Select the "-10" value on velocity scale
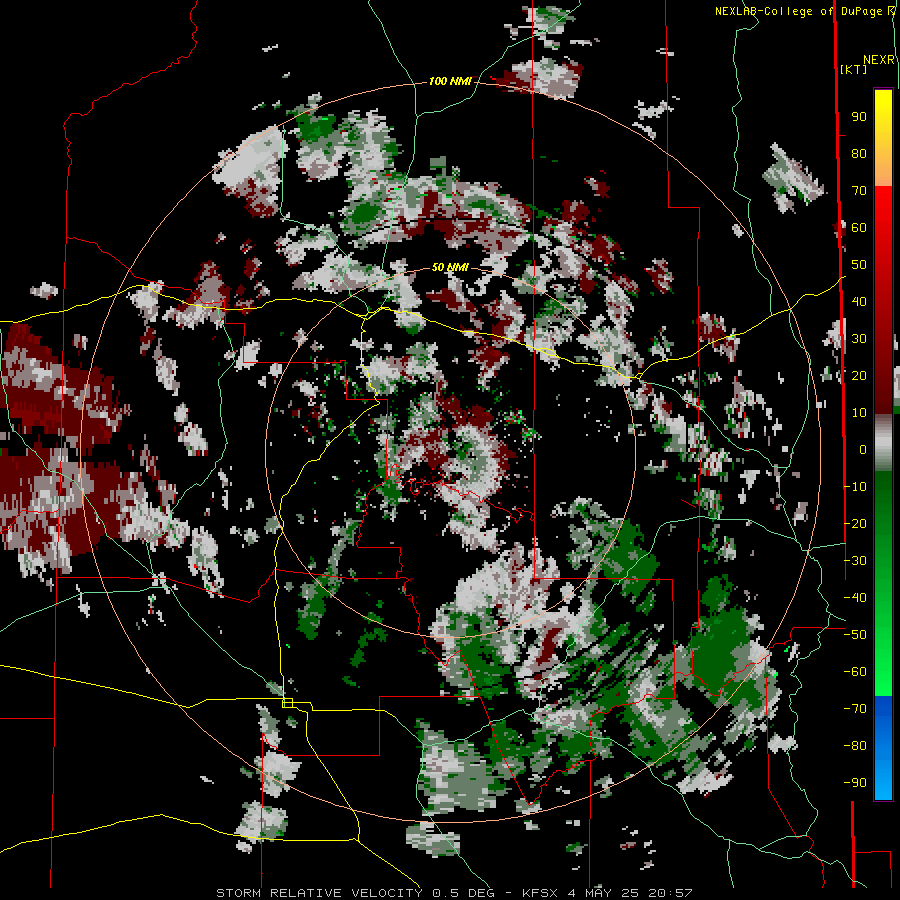900x900 pixels. (855, 487)
